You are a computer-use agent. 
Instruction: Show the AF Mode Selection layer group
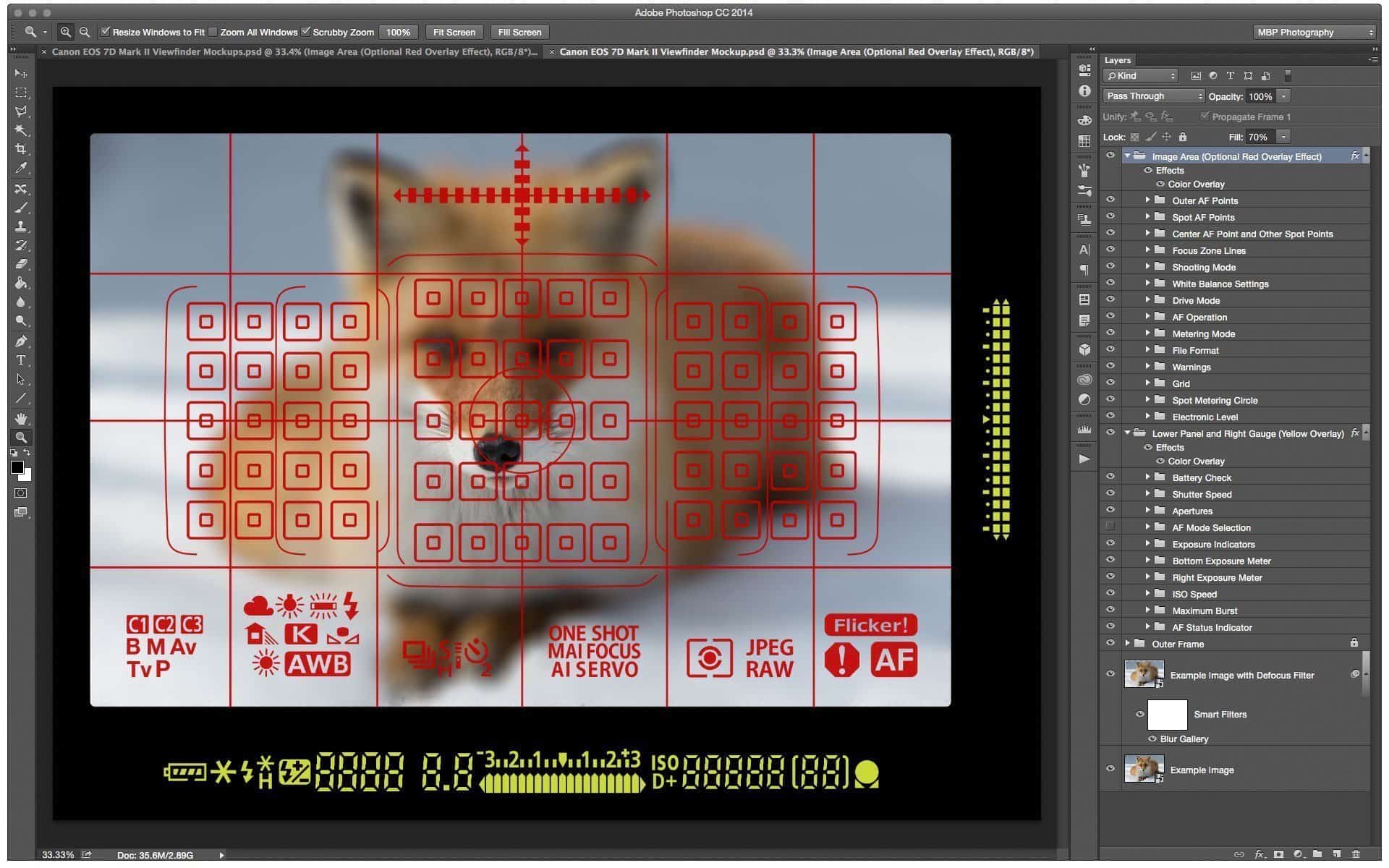1110,527
